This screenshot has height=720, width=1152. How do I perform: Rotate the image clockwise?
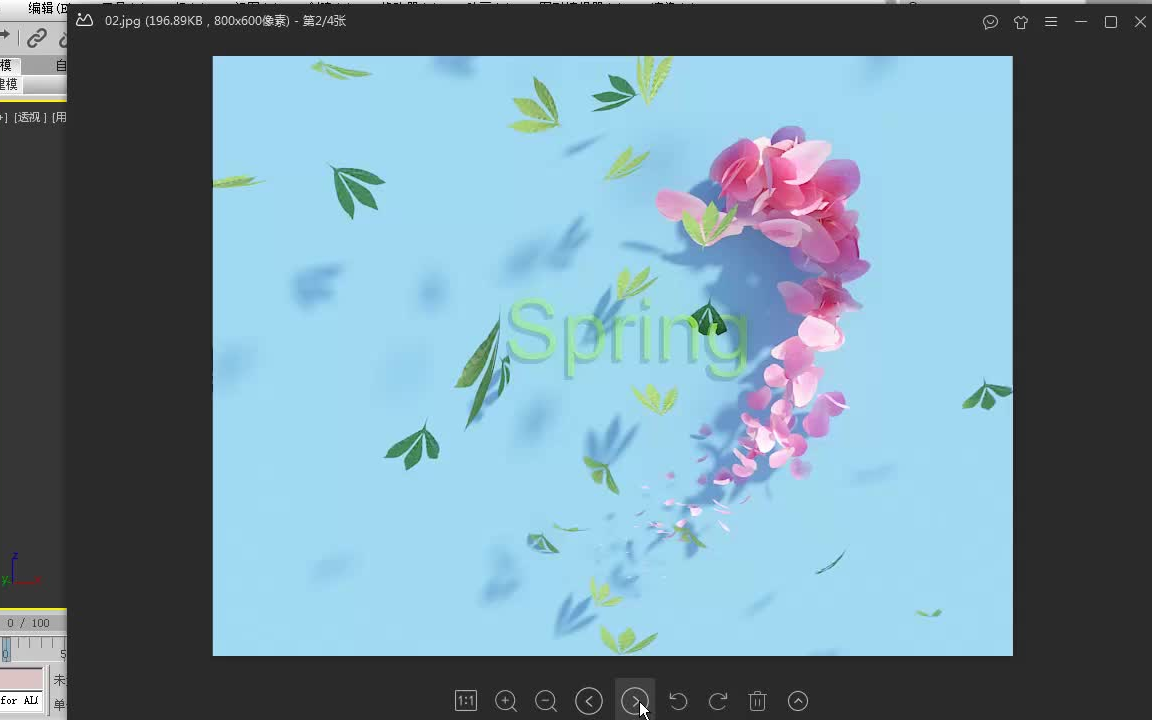click(718, 701)
